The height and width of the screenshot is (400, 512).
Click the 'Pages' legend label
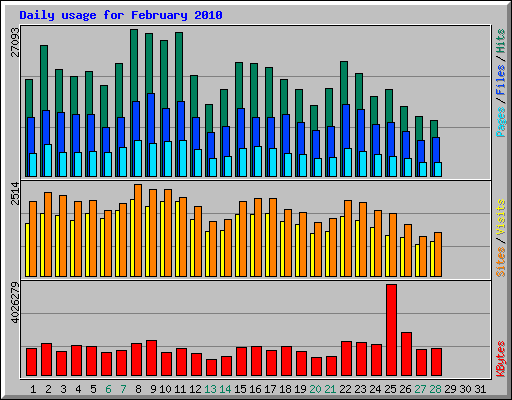pos(501,122)
